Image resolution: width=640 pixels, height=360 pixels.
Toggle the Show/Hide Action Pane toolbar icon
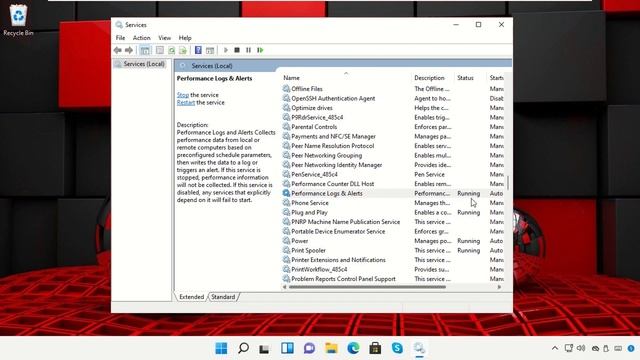pyautogui.click(x=210, y=50)
